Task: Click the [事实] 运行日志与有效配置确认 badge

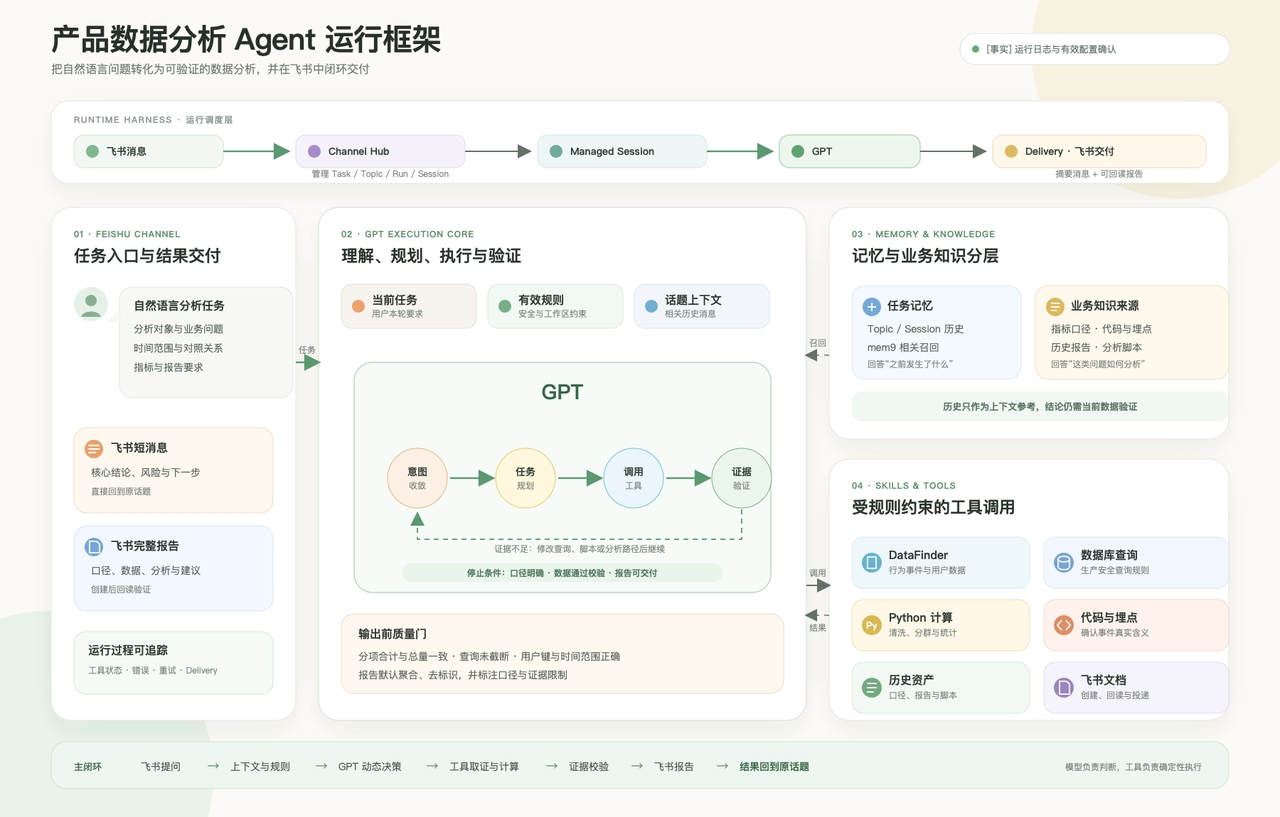Action: coord(1095,49)
